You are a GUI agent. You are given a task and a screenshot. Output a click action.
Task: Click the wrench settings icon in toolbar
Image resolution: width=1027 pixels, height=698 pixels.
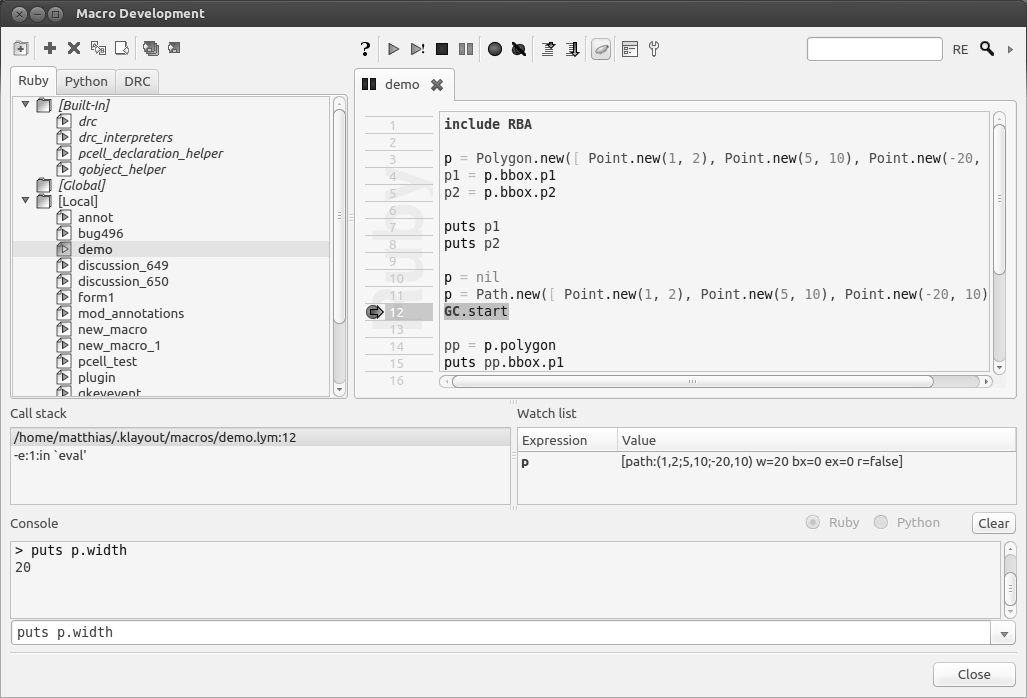point(654,48)
